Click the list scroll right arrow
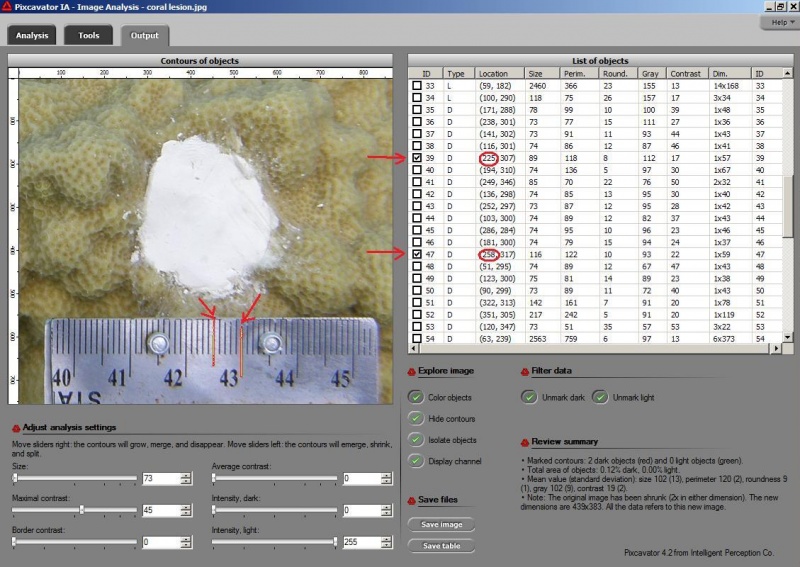 coord(776,348)
